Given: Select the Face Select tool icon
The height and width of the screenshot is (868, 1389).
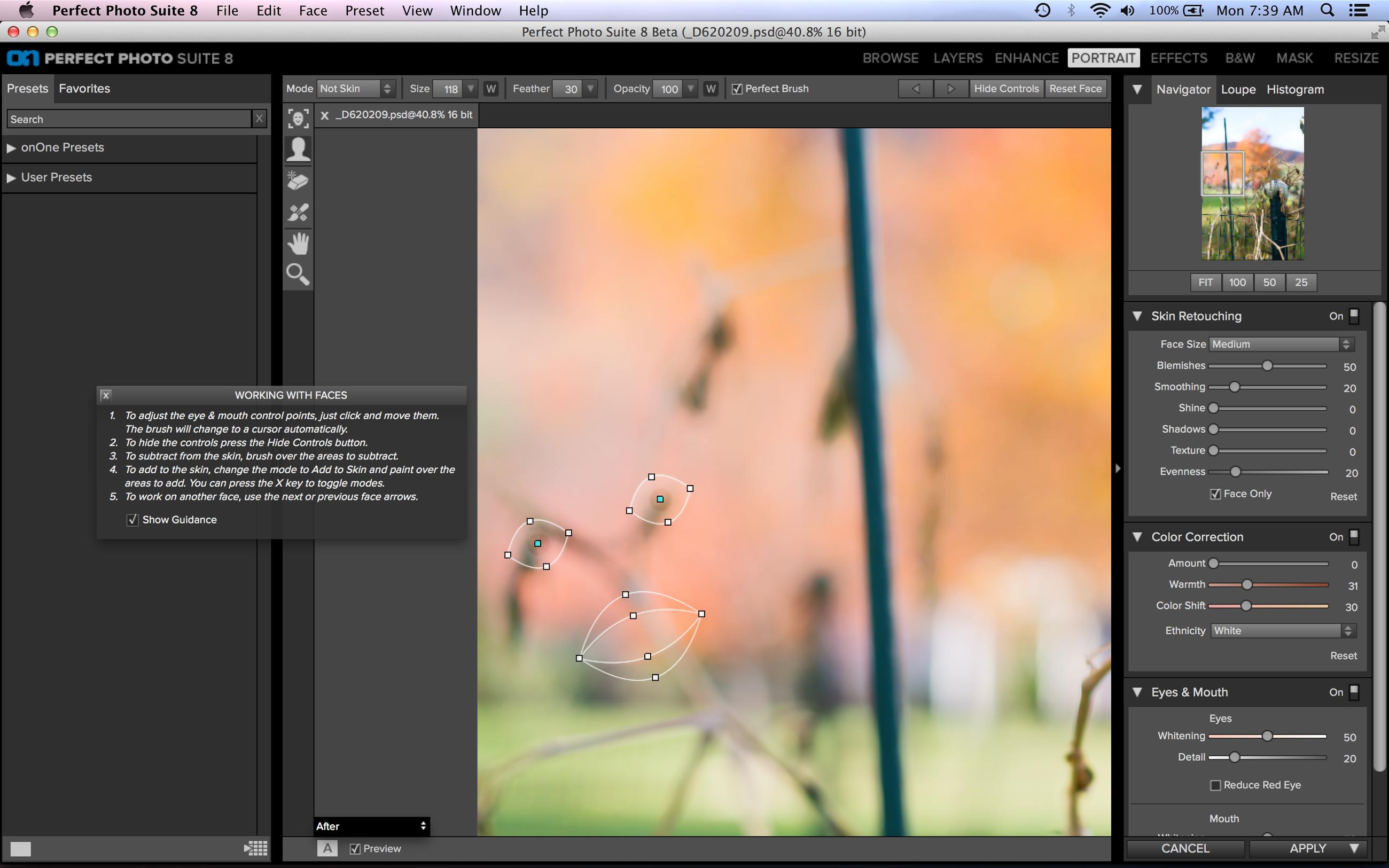Looking at the screenshot, I should tap(298, 119).
